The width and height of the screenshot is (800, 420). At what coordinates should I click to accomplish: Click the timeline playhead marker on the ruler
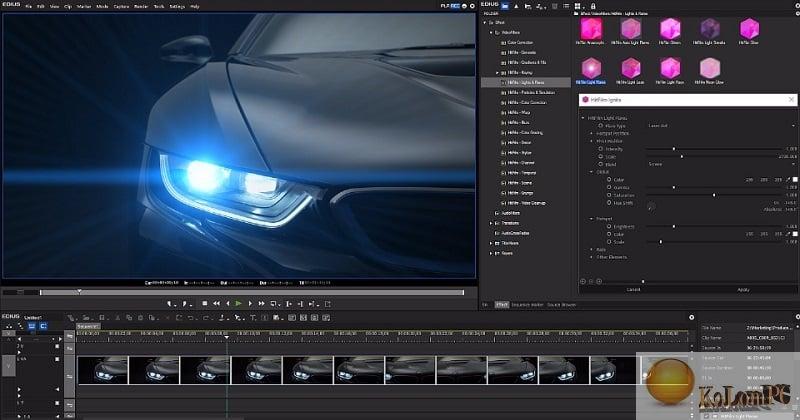[227, 337]
